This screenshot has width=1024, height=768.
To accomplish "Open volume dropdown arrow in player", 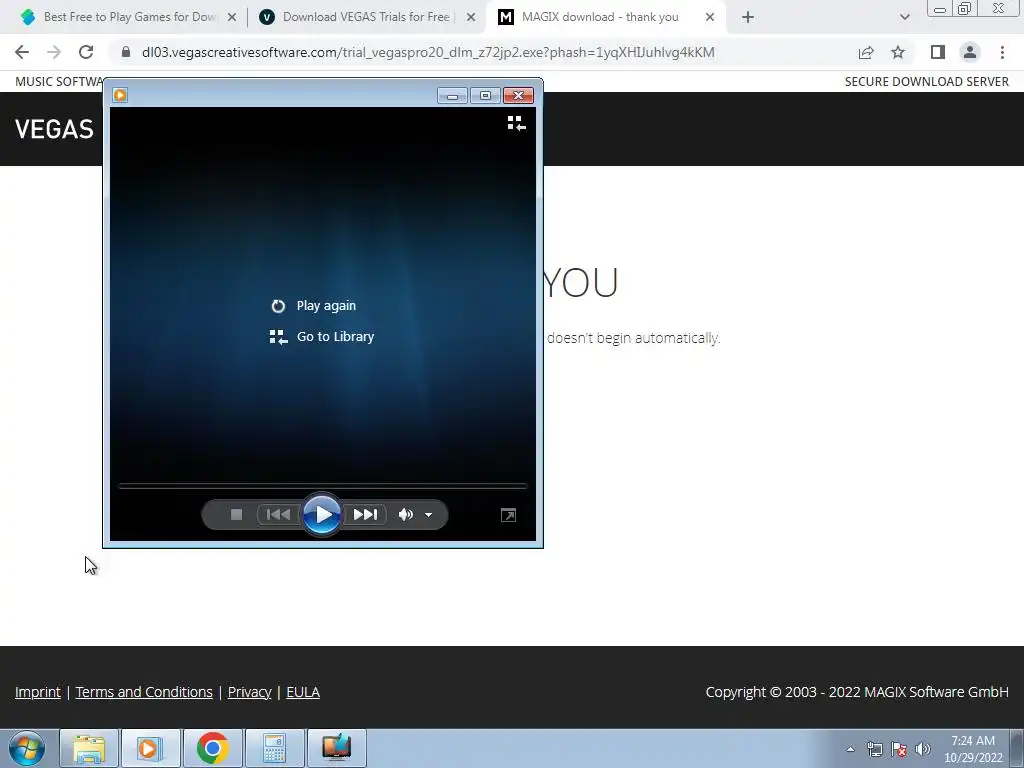I will click(428, 515).
